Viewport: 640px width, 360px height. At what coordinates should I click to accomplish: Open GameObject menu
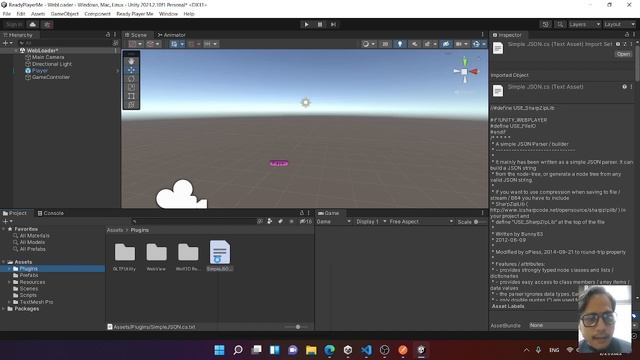[64, 14]
